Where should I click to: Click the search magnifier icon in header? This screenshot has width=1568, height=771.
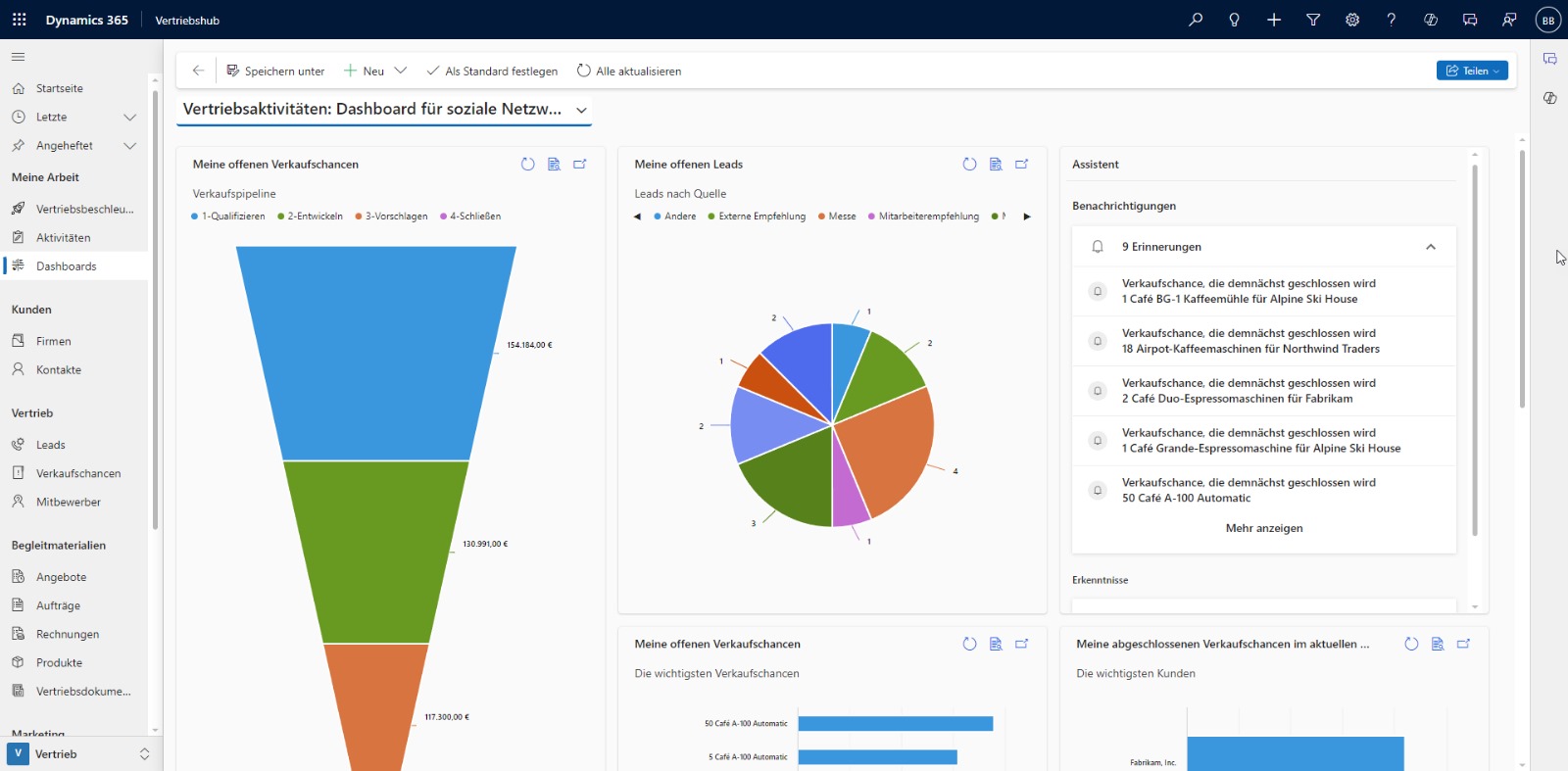pos(1196,20)
